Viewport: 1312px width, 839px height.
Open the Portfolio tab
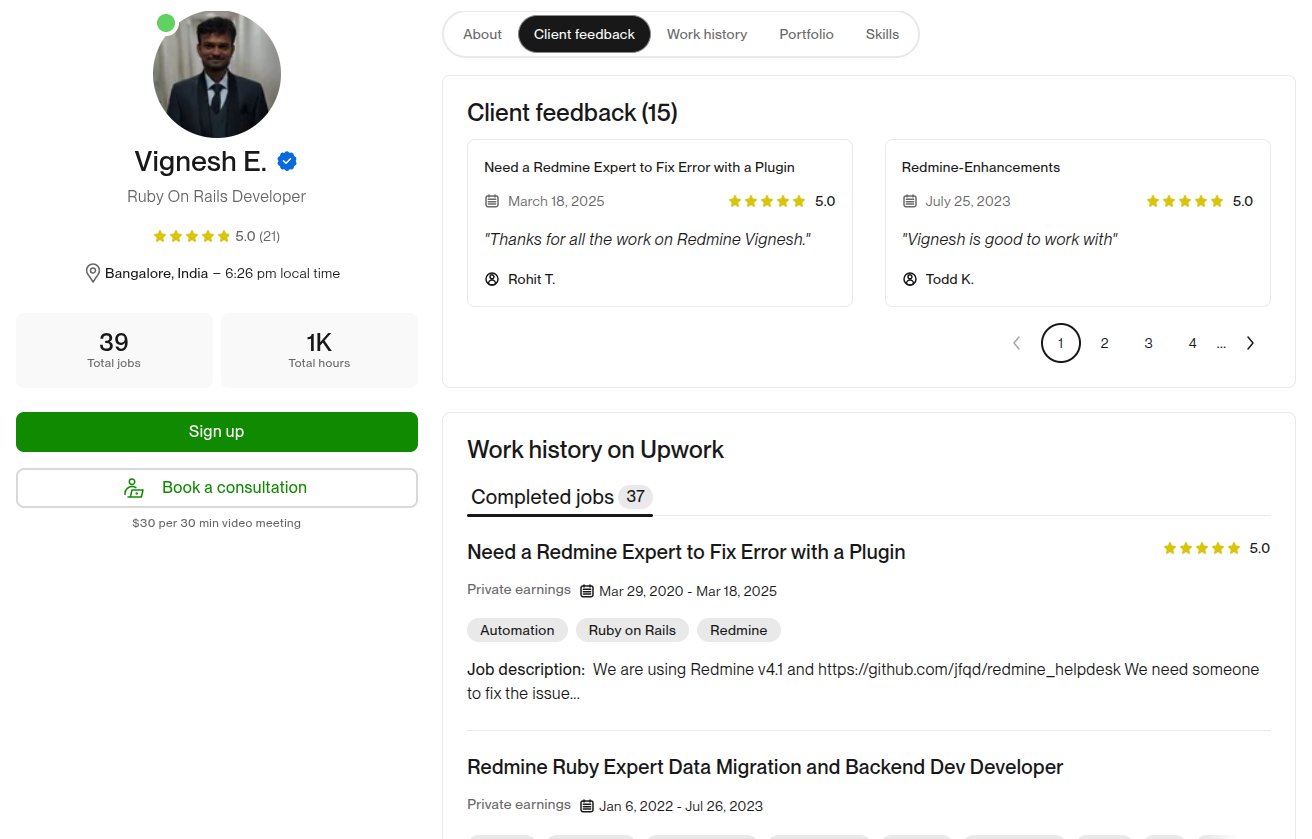806,34
